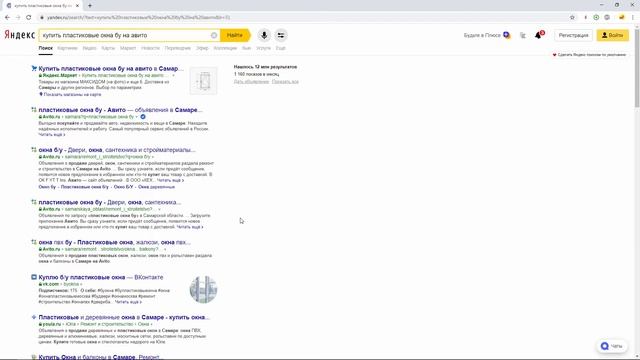This screenshot has height=360, width=640.
Task: Click the round thumbnail of the VK result
Action: pyautogui.click(x=203, y=289)
